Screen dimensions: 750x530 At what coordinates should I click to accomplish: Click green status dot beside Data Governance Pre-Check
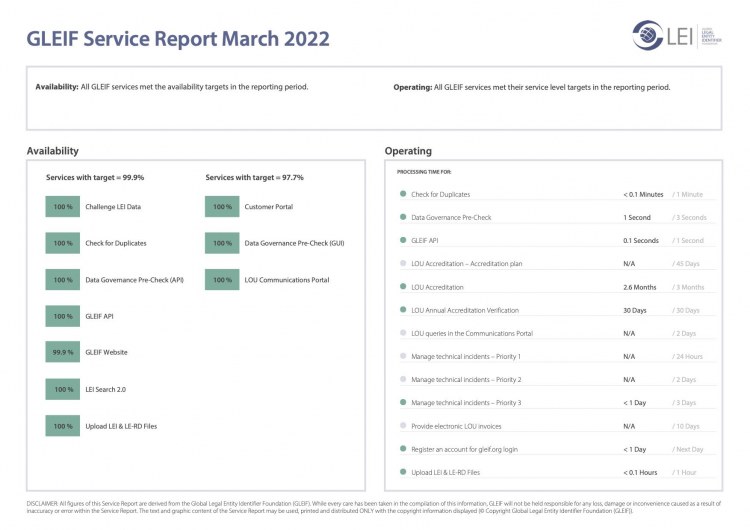[402, 217]
